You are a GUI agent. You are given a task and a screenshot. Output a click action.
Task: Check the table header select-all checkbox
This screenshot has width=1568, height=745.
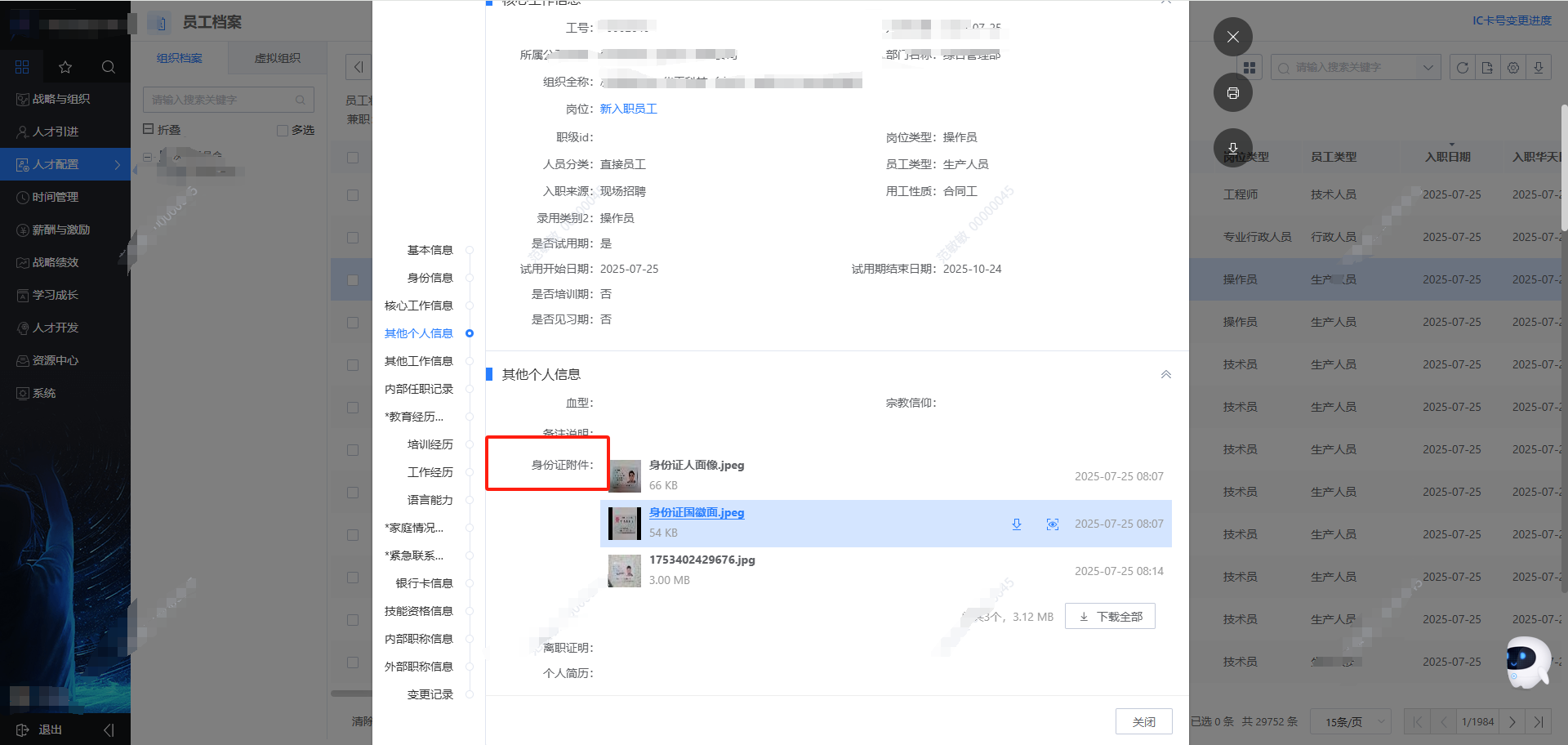[x=353, y=158]
